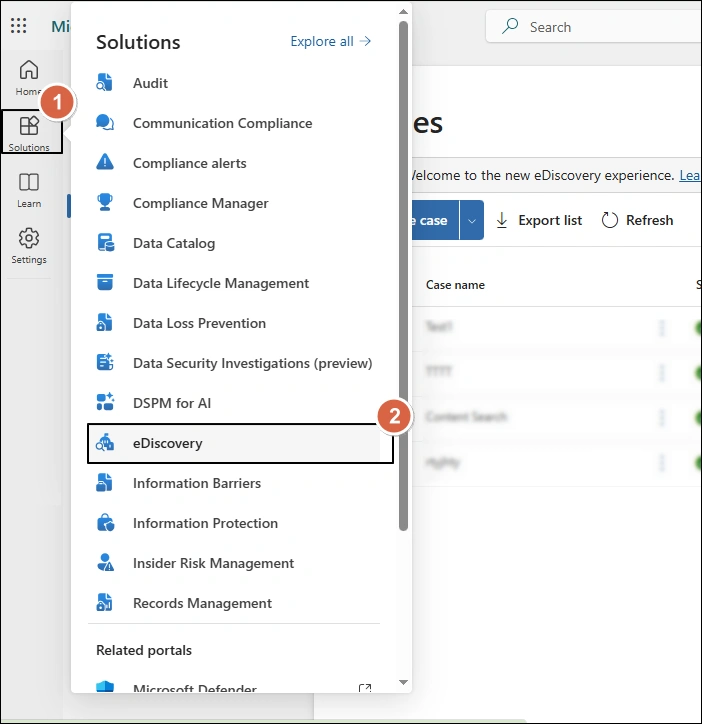Select Data Loss Prevention entry

[234, 323]
